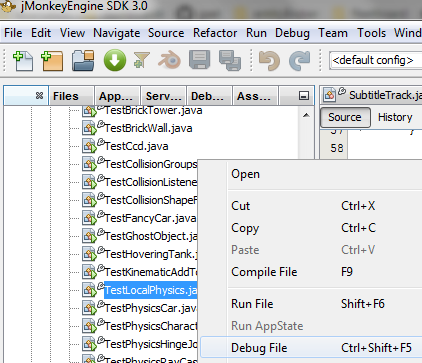Click the Source editor view button
This screenshot has width=422, height=363.
[x=345, y=117]
